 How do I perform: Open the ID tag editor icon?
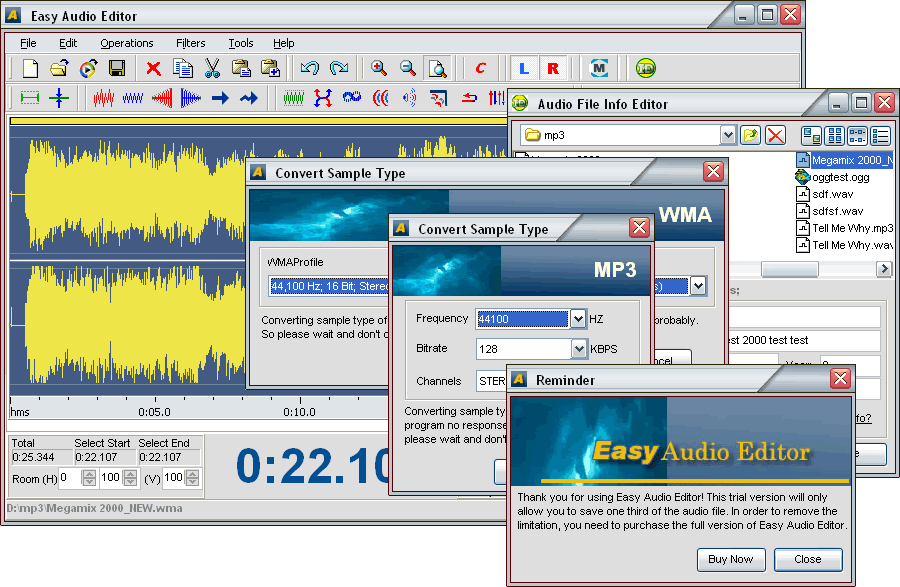(x=646, y=68)
